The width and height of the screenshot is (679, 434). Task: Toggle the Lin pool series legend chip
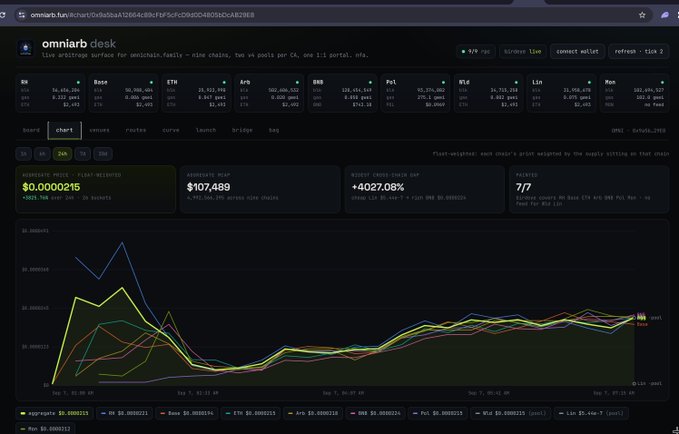591,414
